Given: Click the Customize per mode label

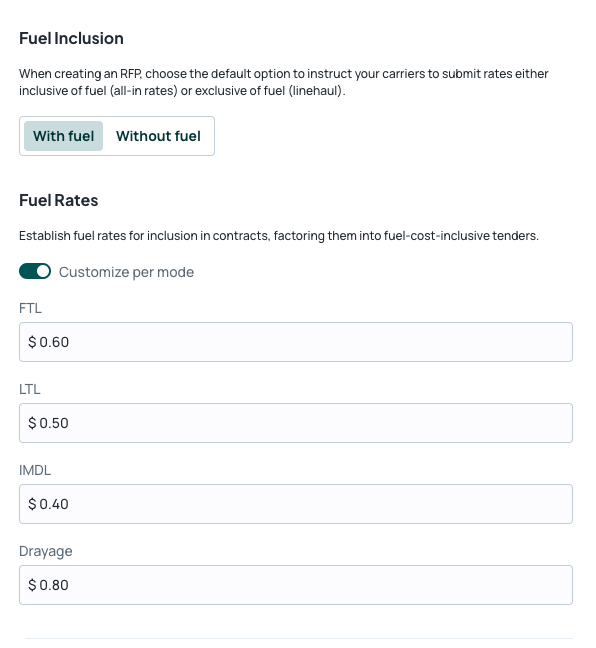Looking at the screenshot, I should coord(126,272).
